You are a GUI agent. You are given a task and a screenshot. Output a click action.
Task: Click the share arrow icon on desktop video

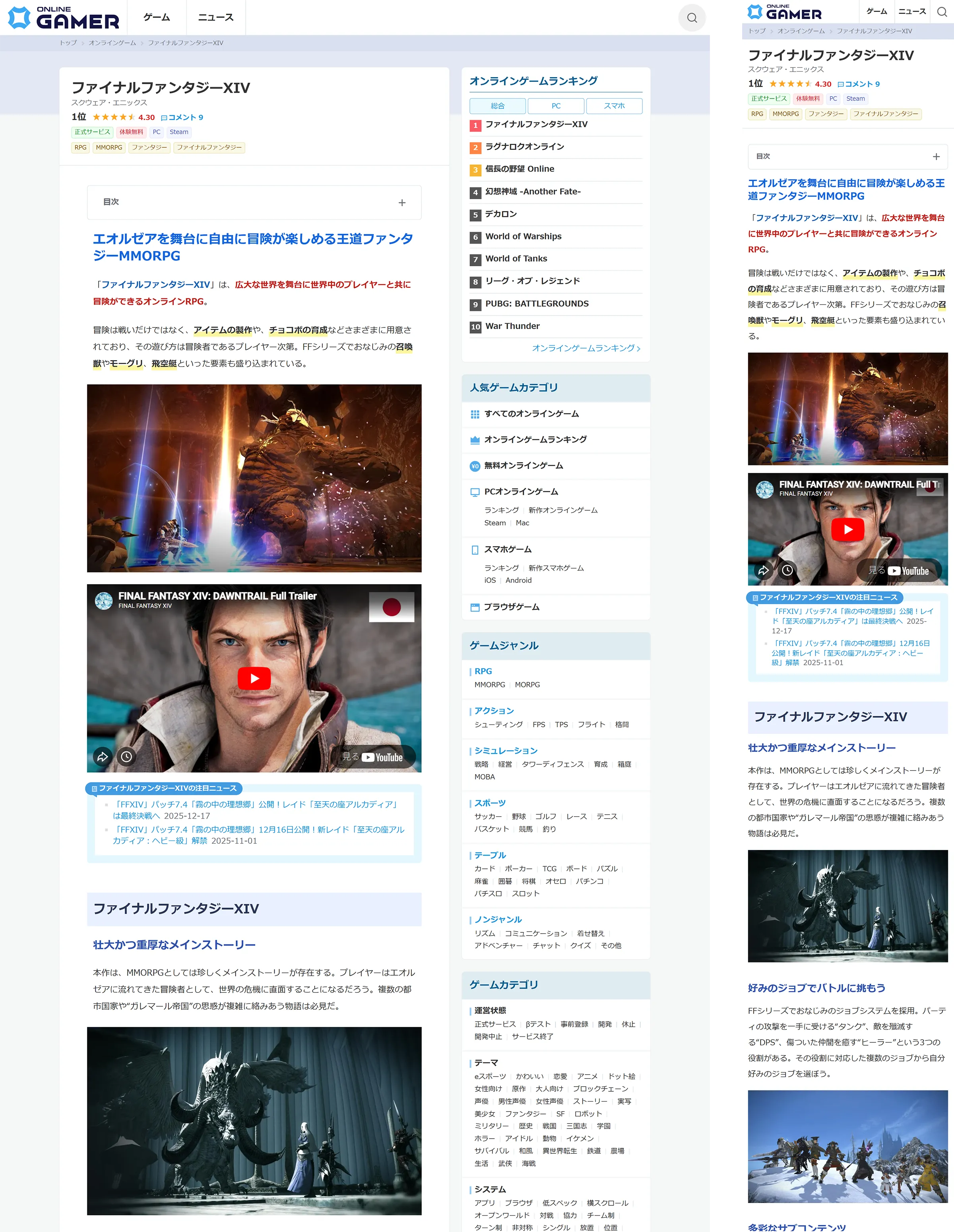(x=102, y=756)
